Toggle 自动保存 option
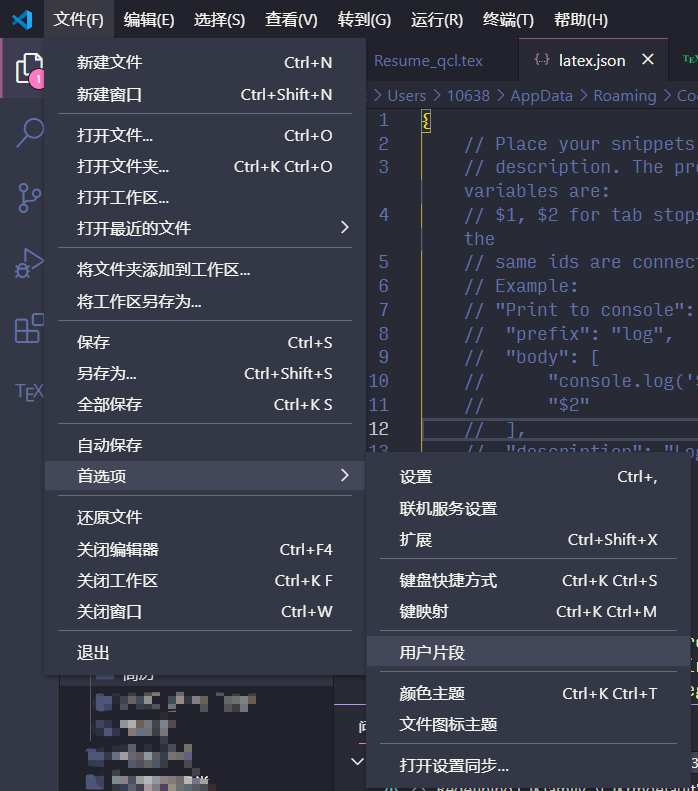Viewport: 698px width, 791px height. tap(205, 445)
